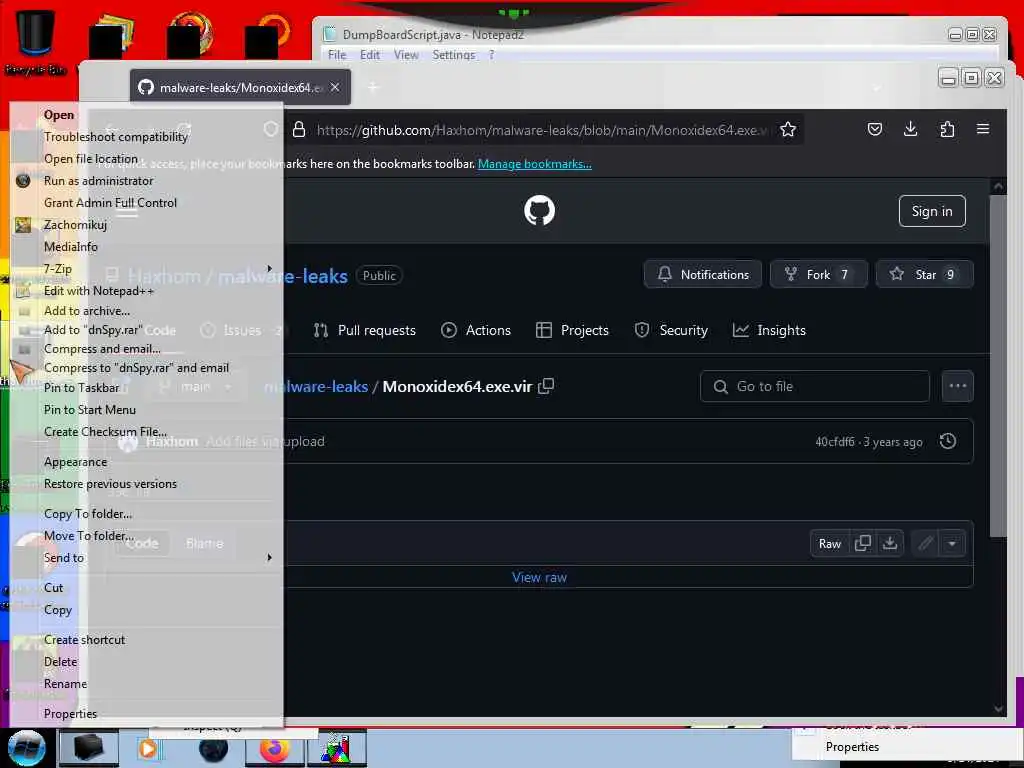
Task: Open Firefox from the taskbar
Action: [275, 748]
